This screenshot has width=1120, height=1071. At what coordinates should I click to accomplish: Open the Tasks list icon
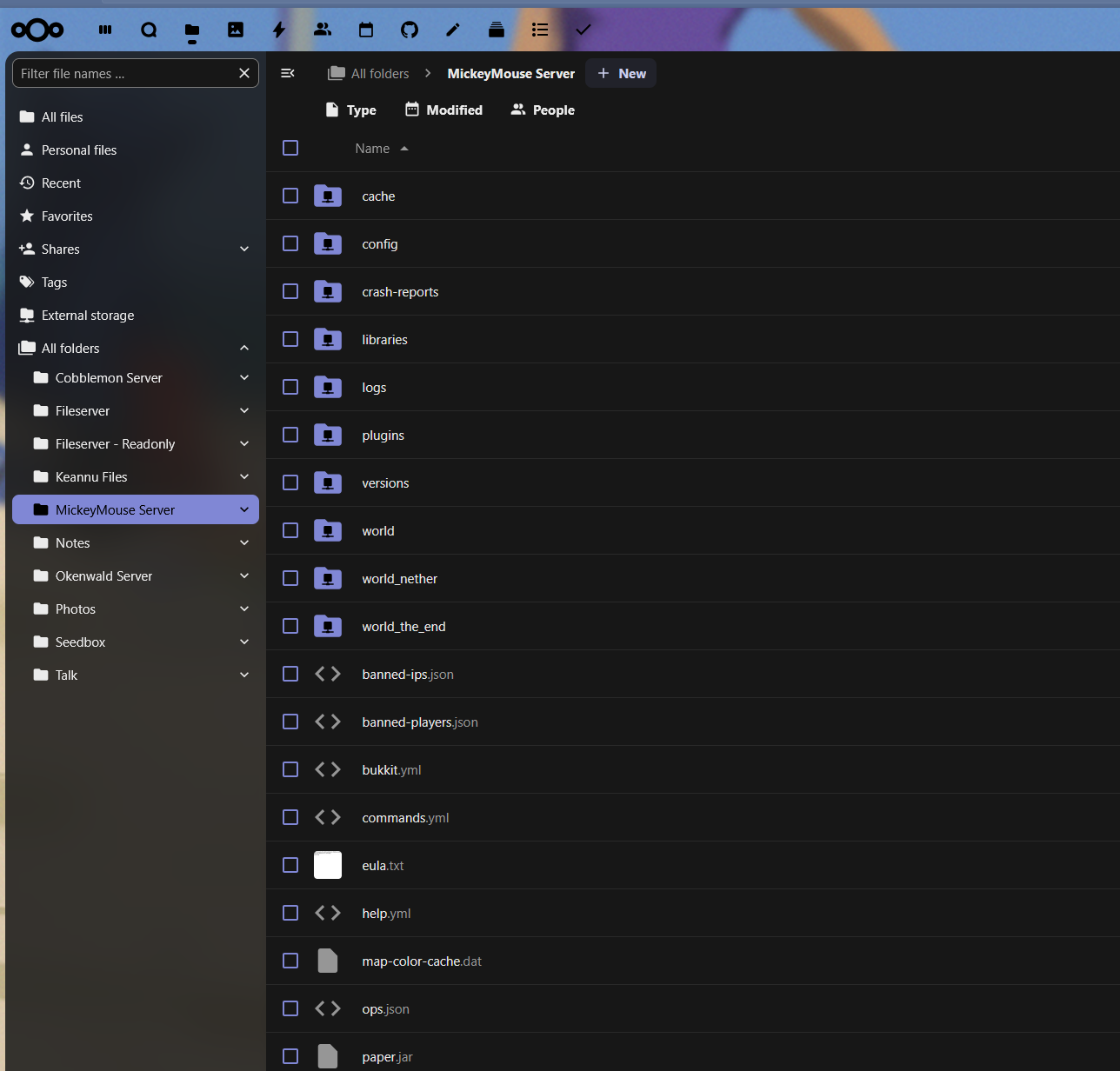tap(540, 30)
